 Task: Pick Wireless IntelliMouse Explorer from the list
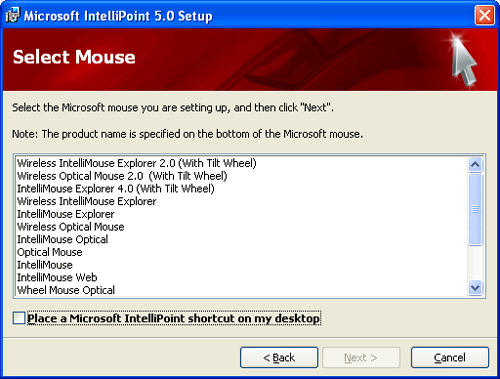[87, 201]
